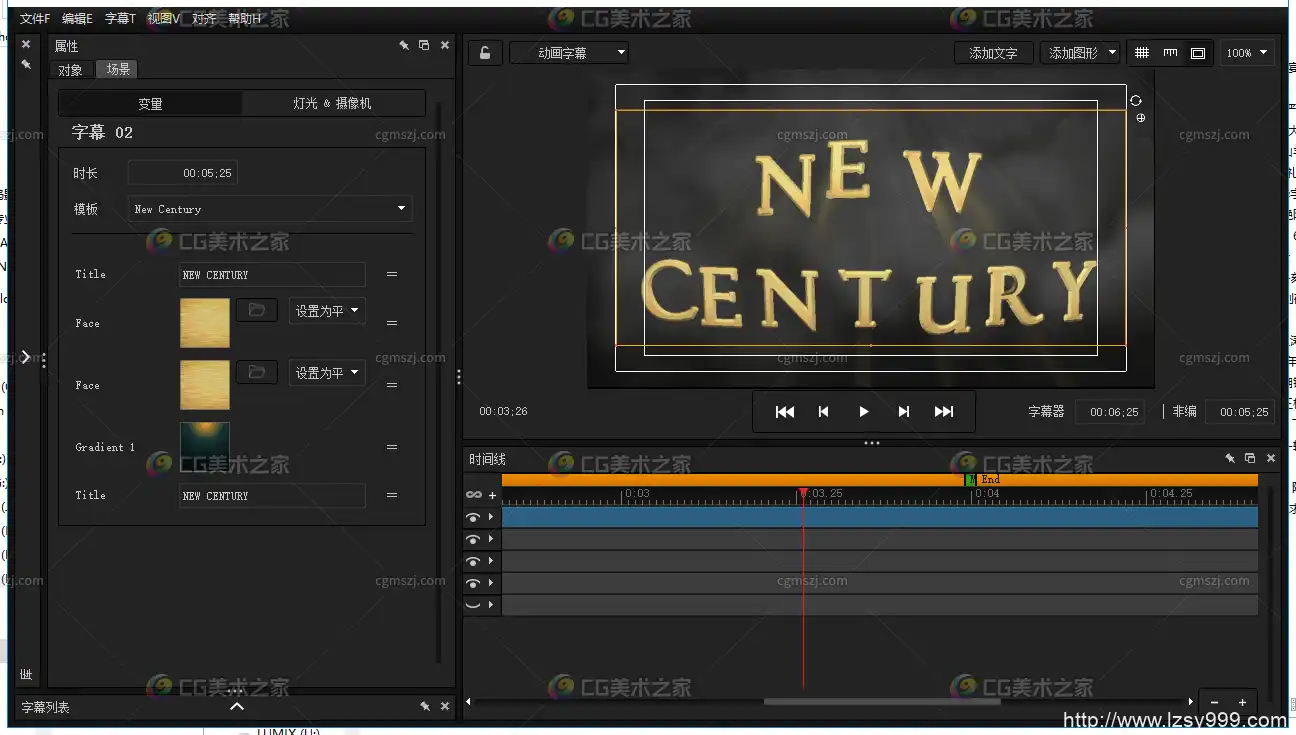Open the New Century template dropdown

270,209
